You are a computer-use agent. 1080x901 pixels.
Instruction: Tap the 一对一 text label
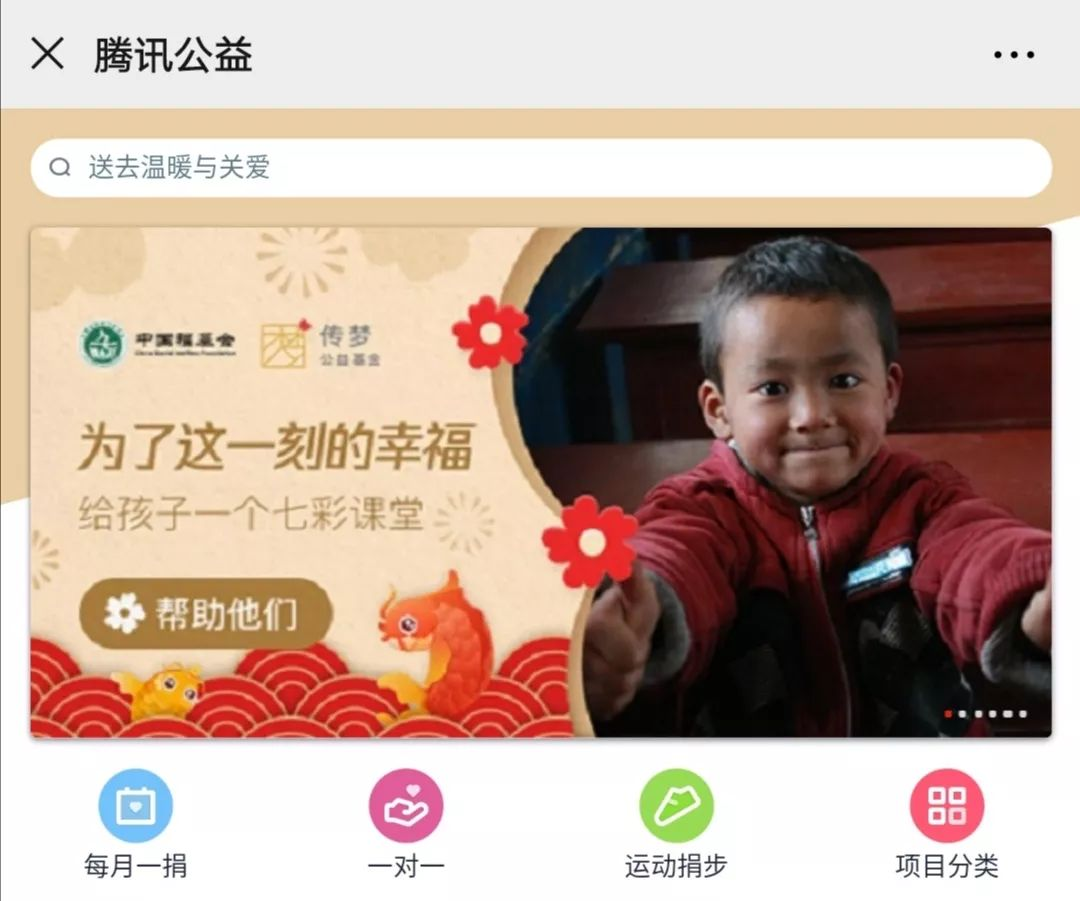tap(406, 866)
